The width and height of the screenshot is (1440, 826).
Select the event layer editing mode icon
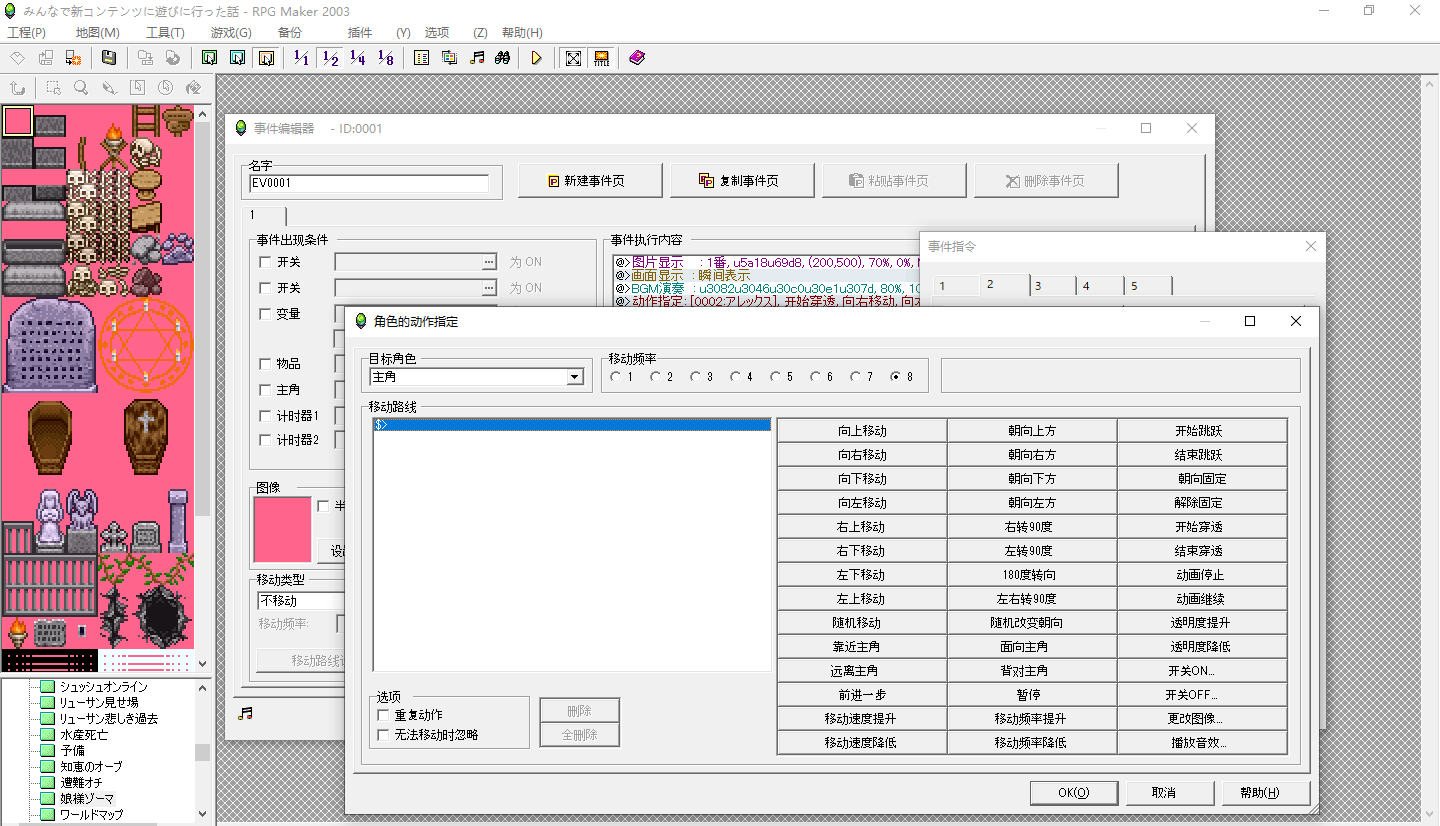point(265,58)
